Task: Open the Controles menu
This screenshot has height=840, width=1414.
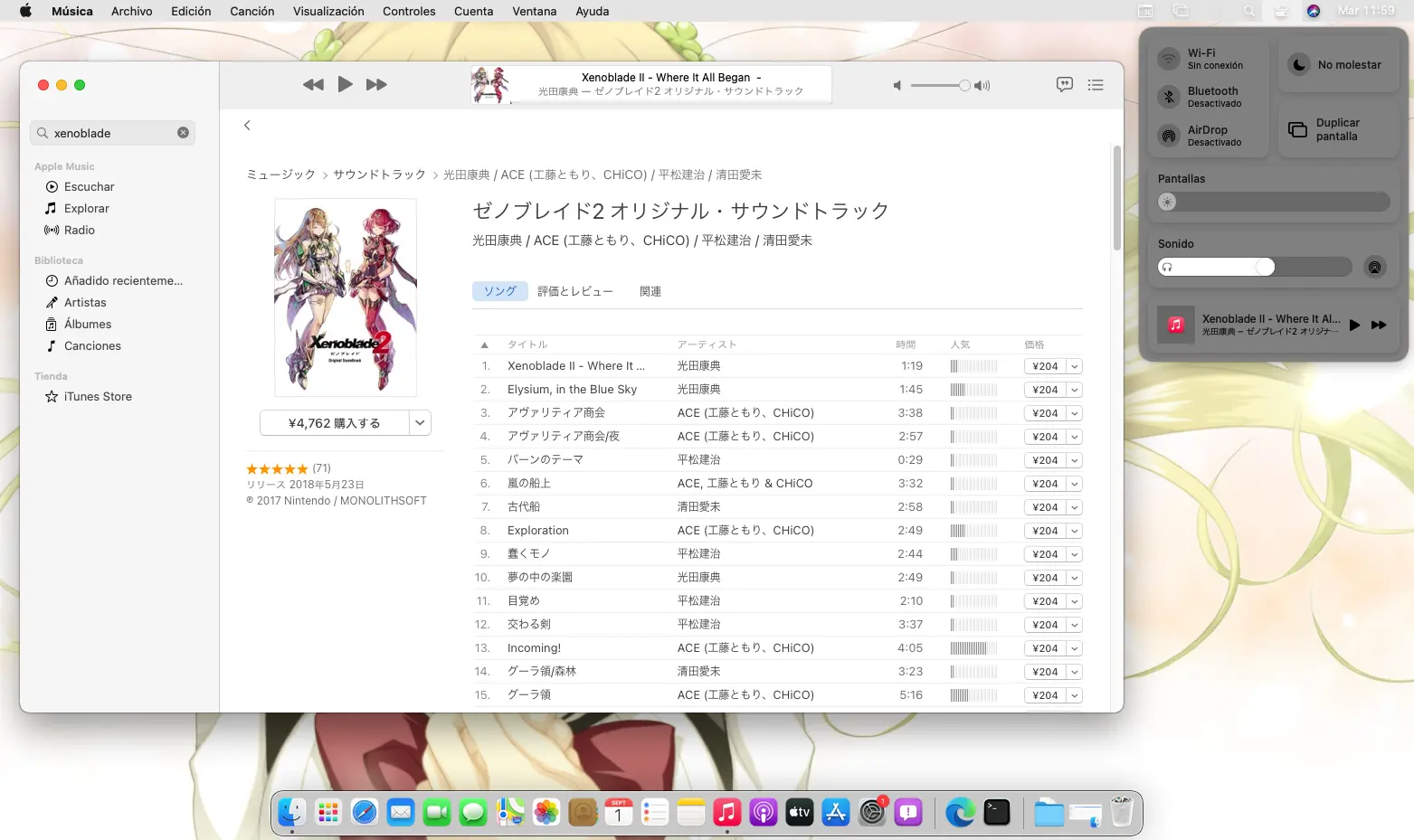Action: (409, 11)
